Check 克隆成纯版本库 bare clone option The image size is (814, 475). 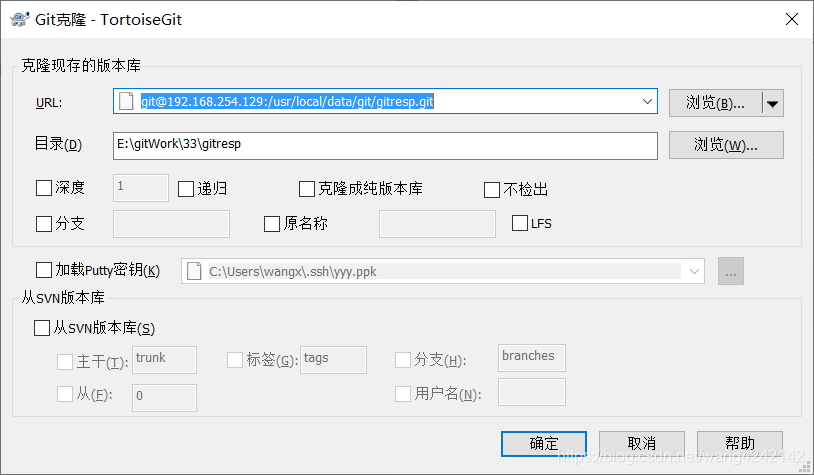[307, 189]
